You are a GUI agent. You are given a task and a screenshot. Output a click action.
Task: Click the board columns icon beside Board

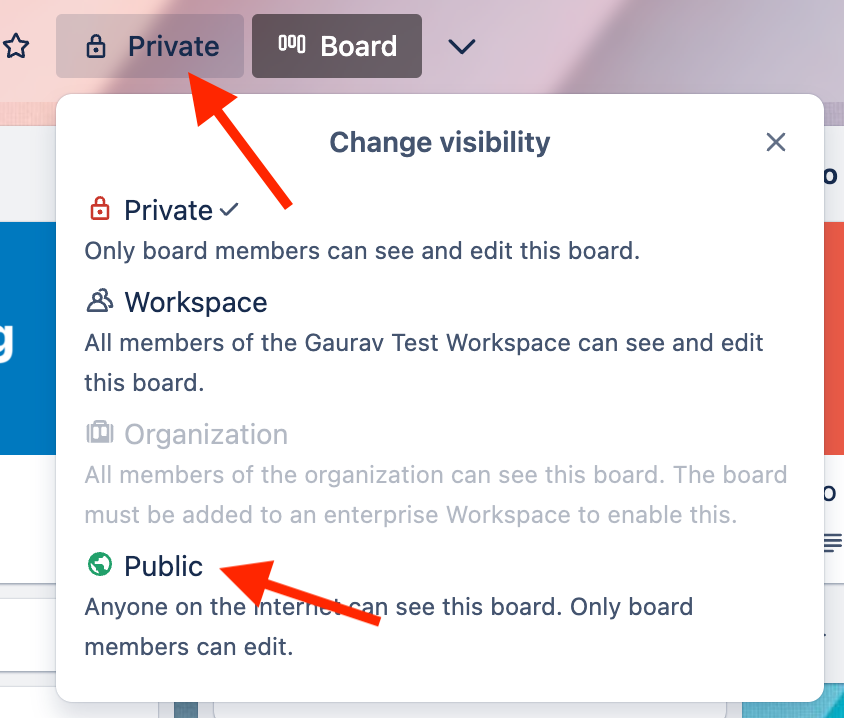tap(292, 44)
